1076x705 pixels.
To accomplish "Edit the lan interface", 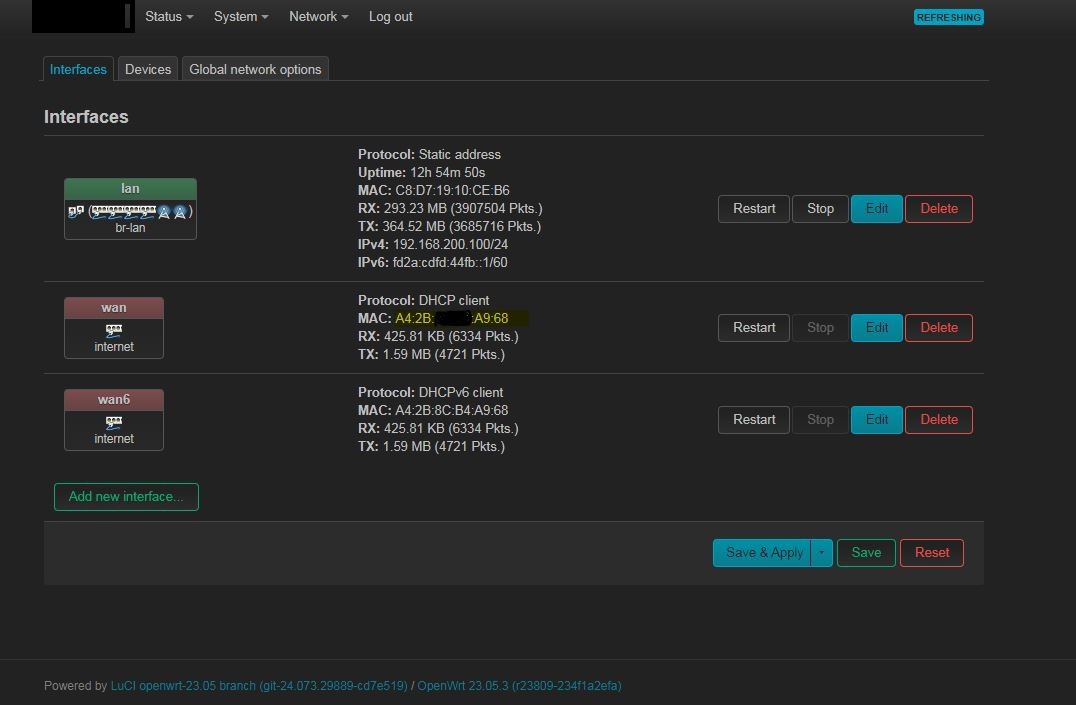I will [x=876, y=209].
